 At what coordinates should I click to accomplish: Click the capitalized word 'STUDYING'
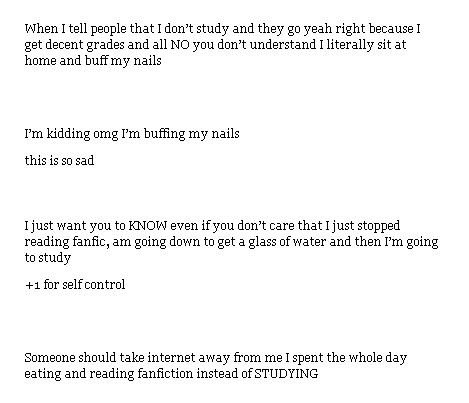(286, 374)
